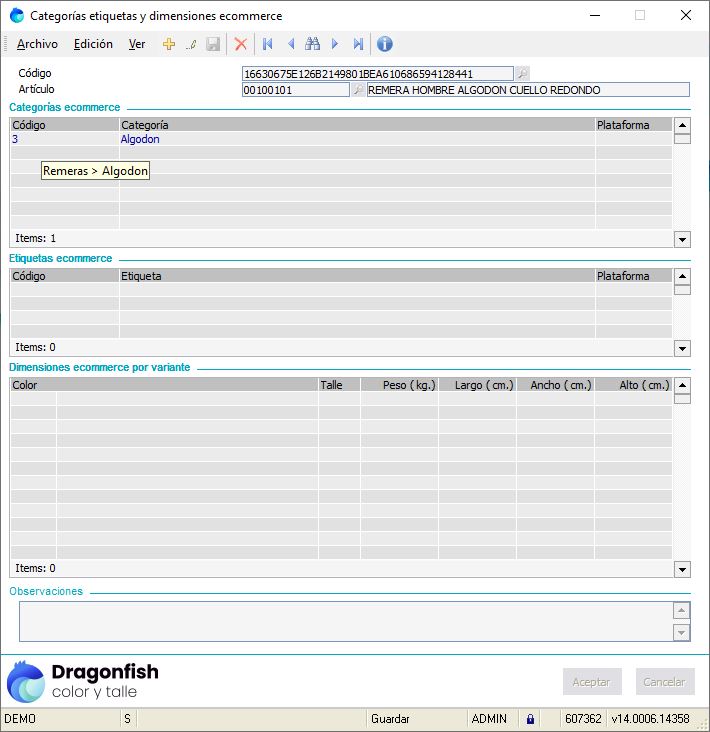
Task: Click the Color column header
Action: 164,385
